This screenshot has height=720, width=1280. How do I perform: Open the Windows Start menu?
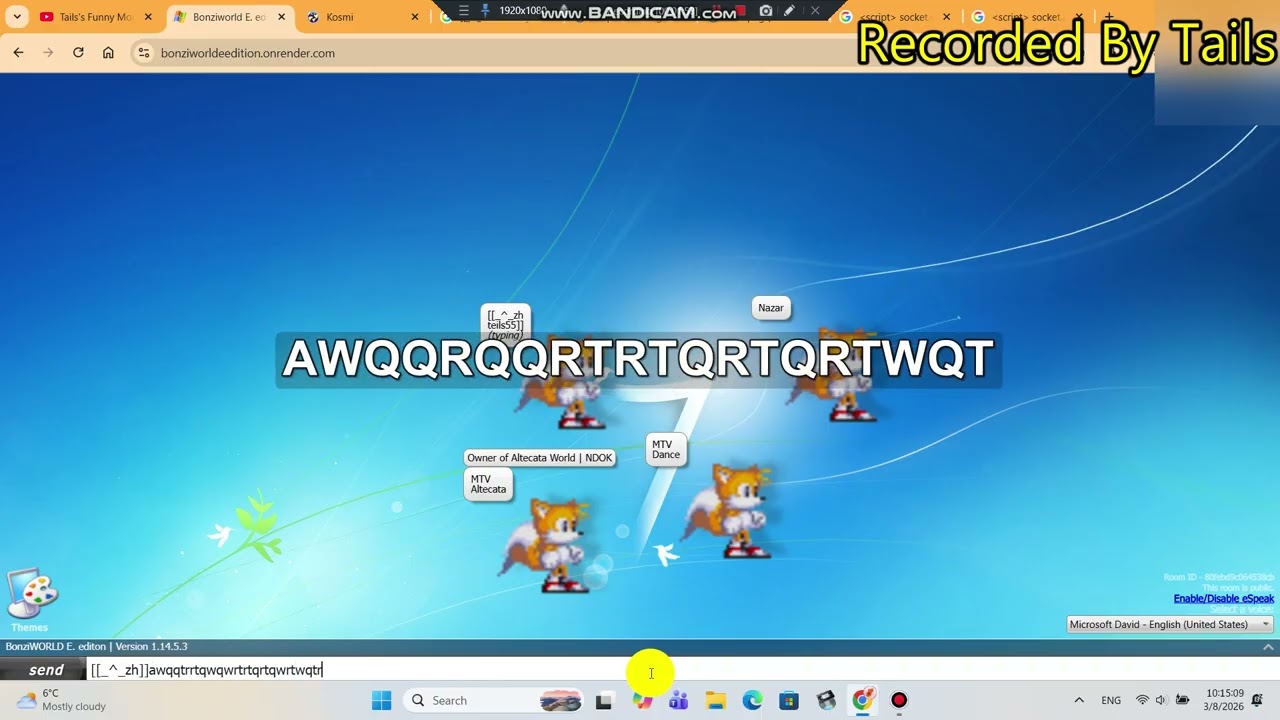click(382, 701)
